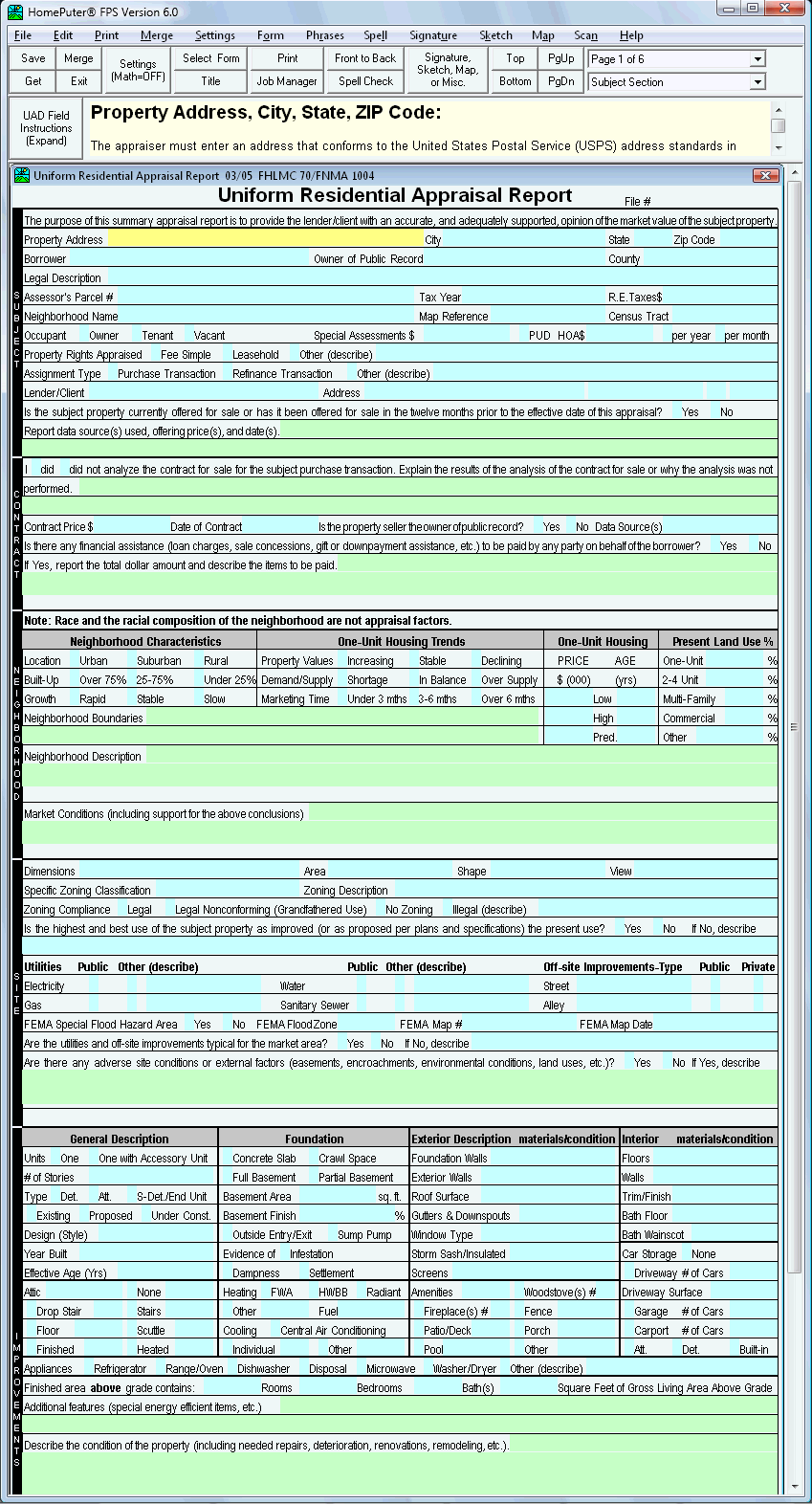Click the Title button
Viewport: 812px width, 1504px height.
coord(211,81)
